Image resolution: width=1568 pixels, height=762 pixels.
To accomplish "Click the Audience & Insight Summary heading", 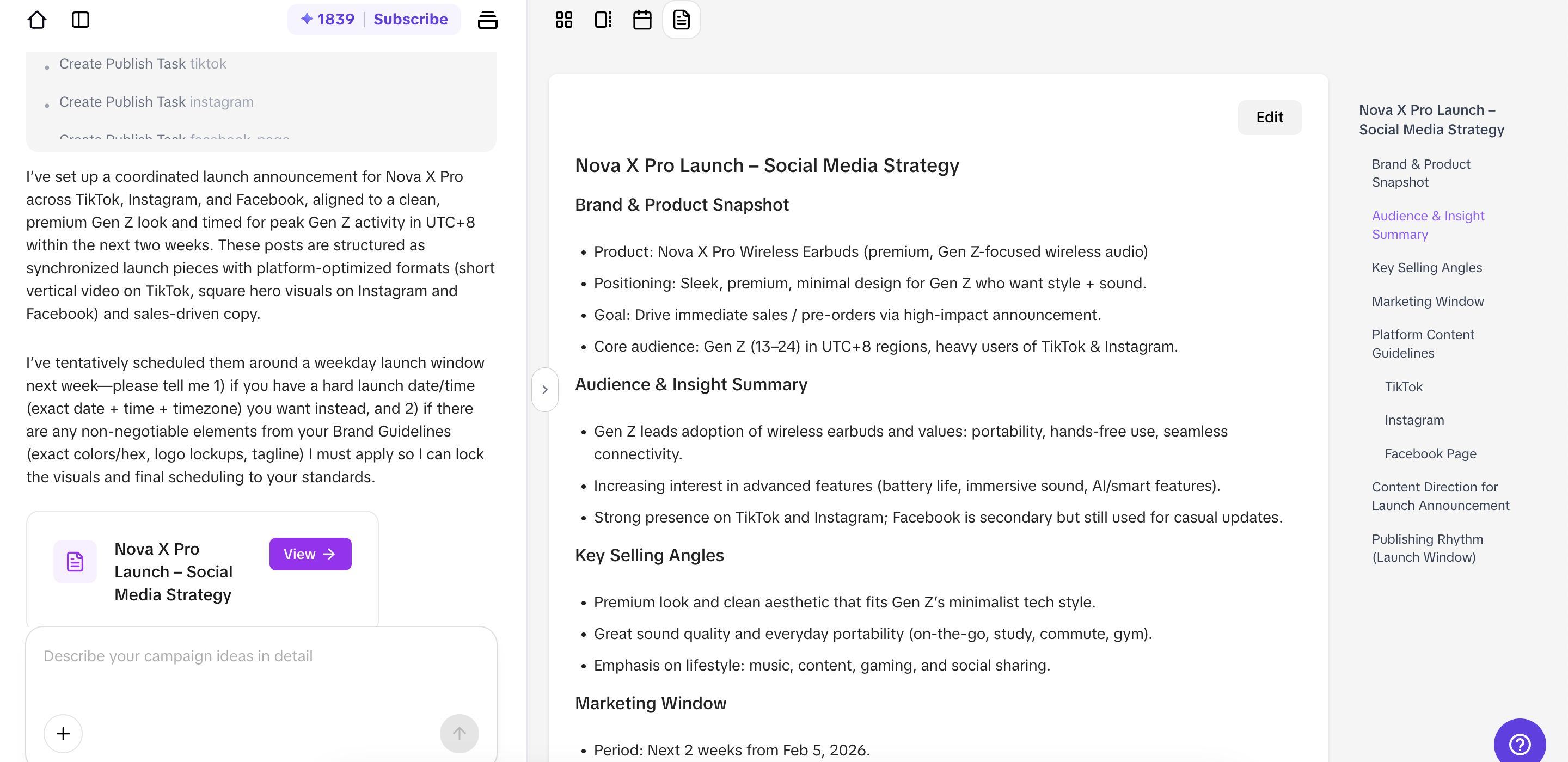I will tap(691, 384).
